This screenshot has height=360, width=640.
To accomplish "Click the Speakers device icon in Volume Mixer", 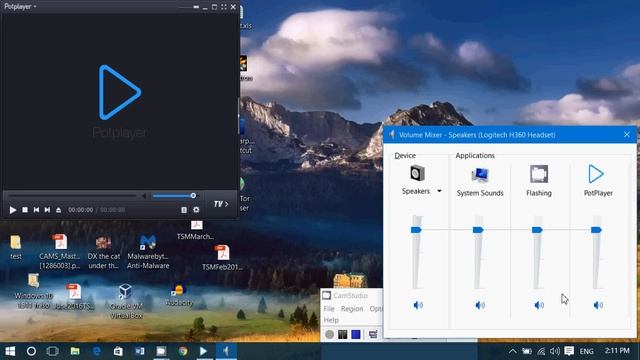I will [x=417, y=173].
